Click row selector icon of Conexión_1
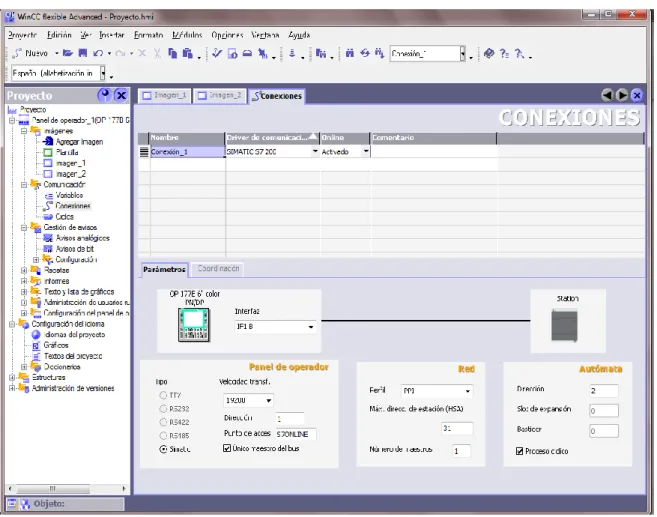Viewport: 657px width, 517px height. pos(144,152)
